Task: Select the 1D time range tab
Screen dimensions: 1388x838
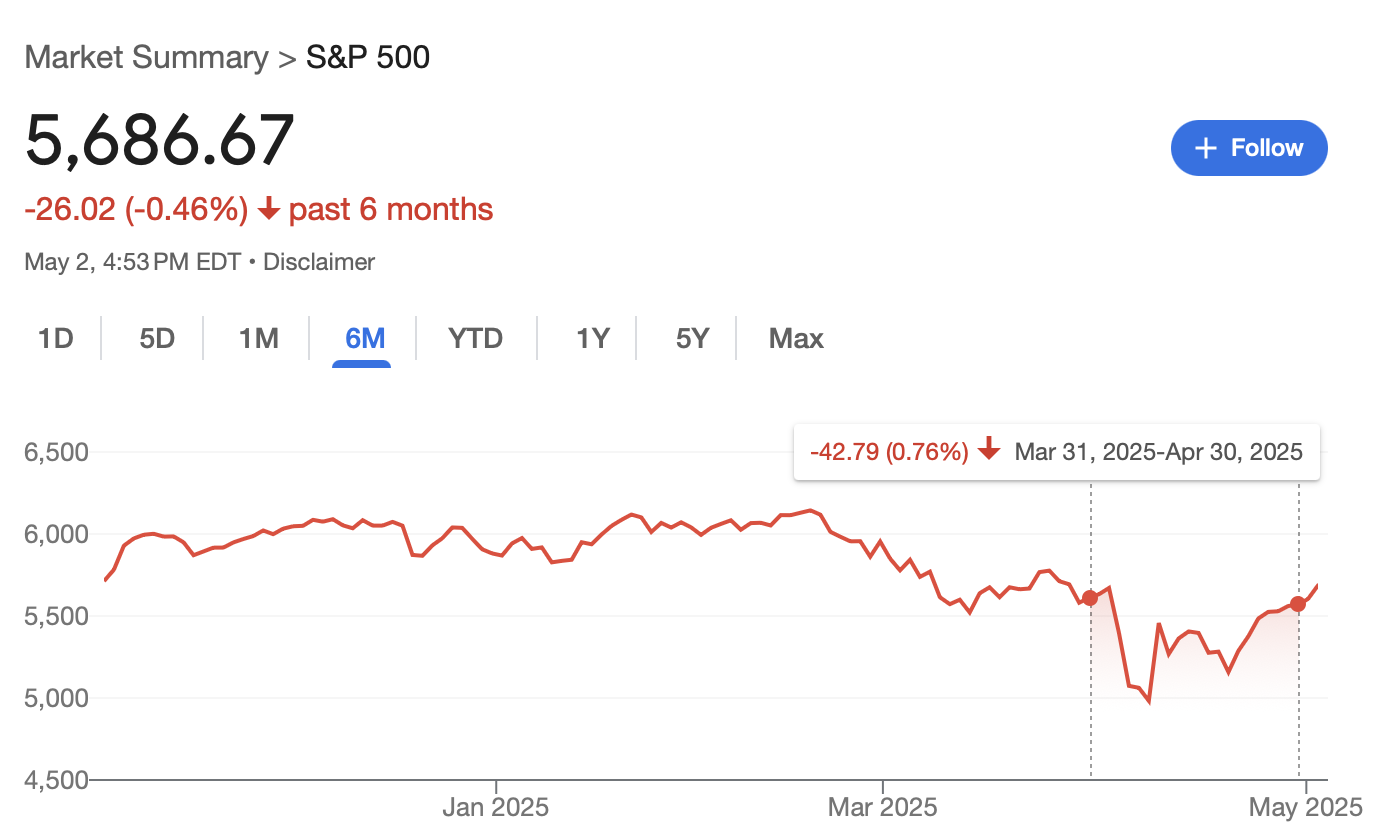Action: (56, 338)
